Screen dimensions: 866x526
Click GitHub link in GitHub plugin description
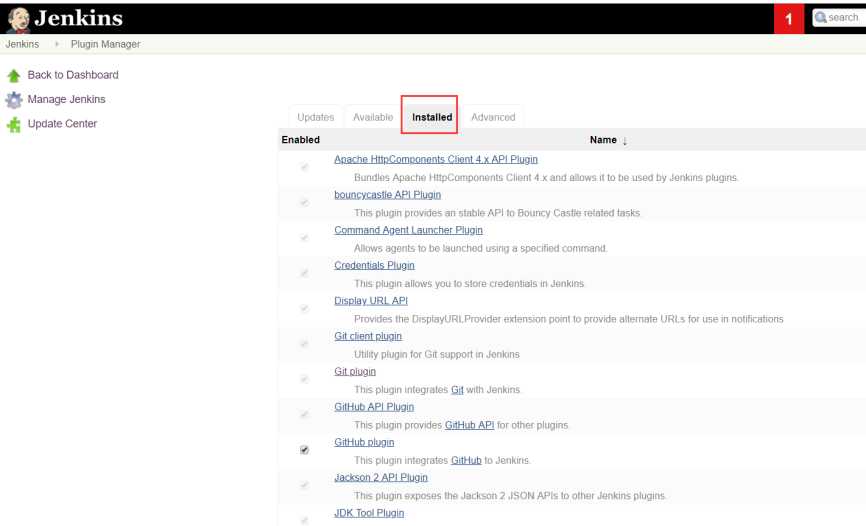pos(466,460)
